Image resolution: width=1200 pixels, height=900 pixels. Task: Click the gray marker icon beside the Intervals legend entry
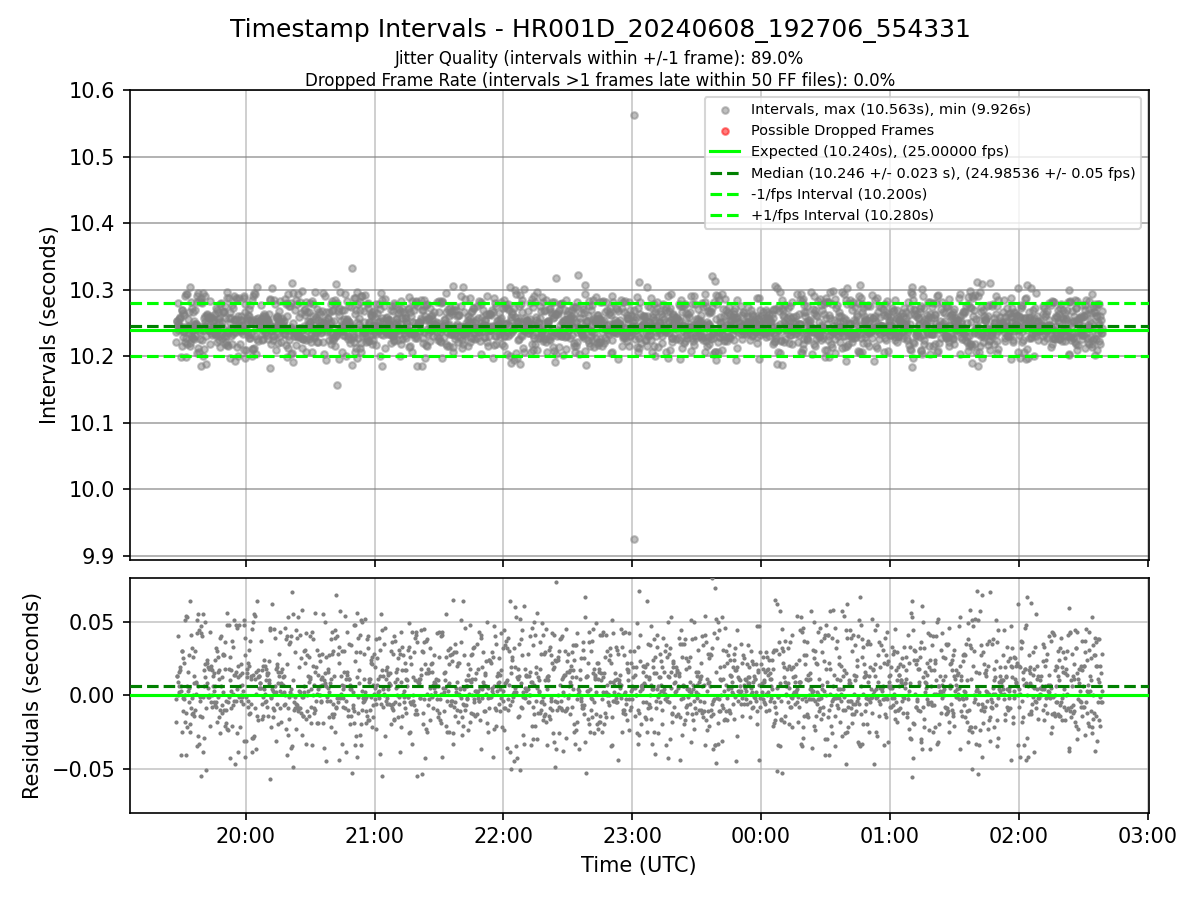click(726, 109)
